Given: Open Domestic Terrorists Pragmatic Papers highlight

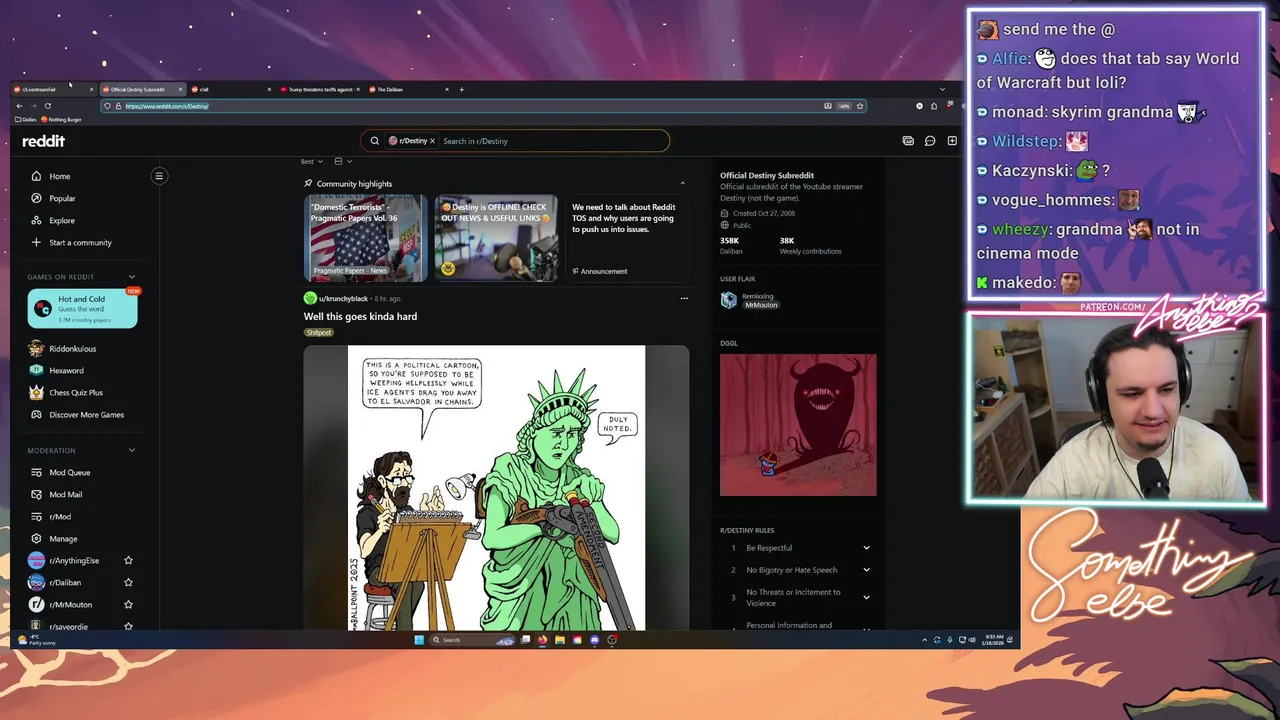Looking at the screenshot, I should coord(365,238).
